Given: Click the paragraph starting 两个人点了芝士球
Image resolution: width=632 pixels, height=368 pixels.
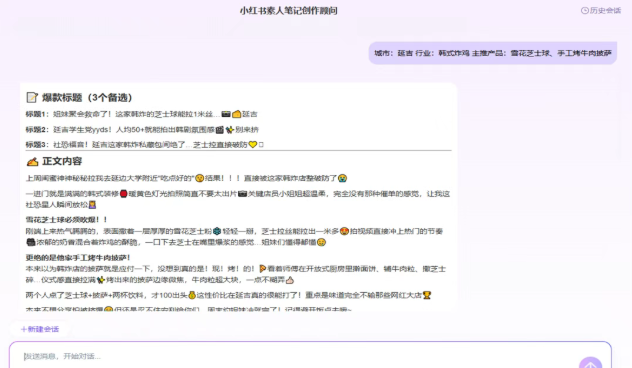Looking at the screenshot, I should (x=228, y=295).
